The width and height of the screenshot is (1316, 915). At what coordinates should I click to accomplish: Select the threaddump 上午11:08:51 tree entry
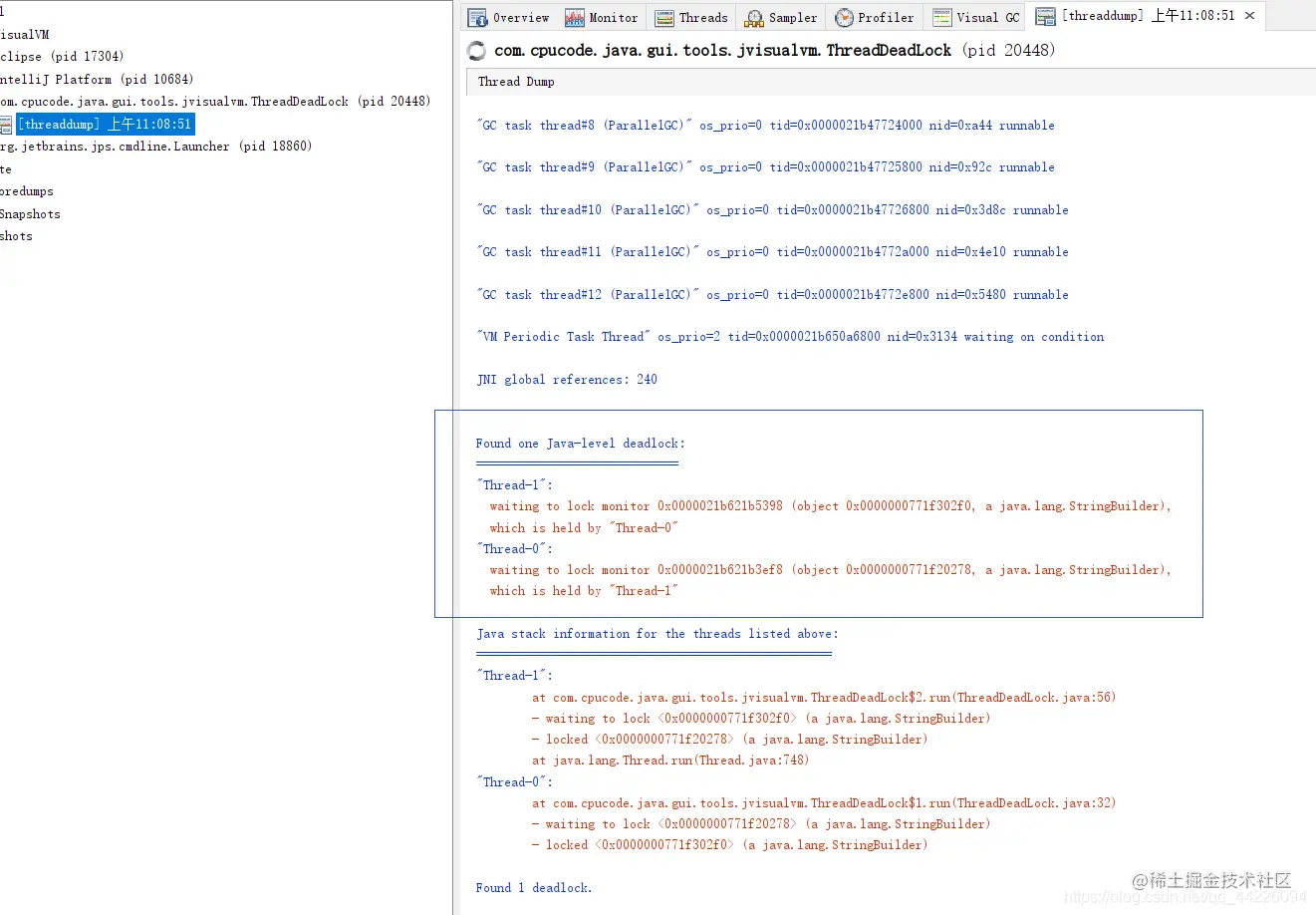[x=105, y=125]
